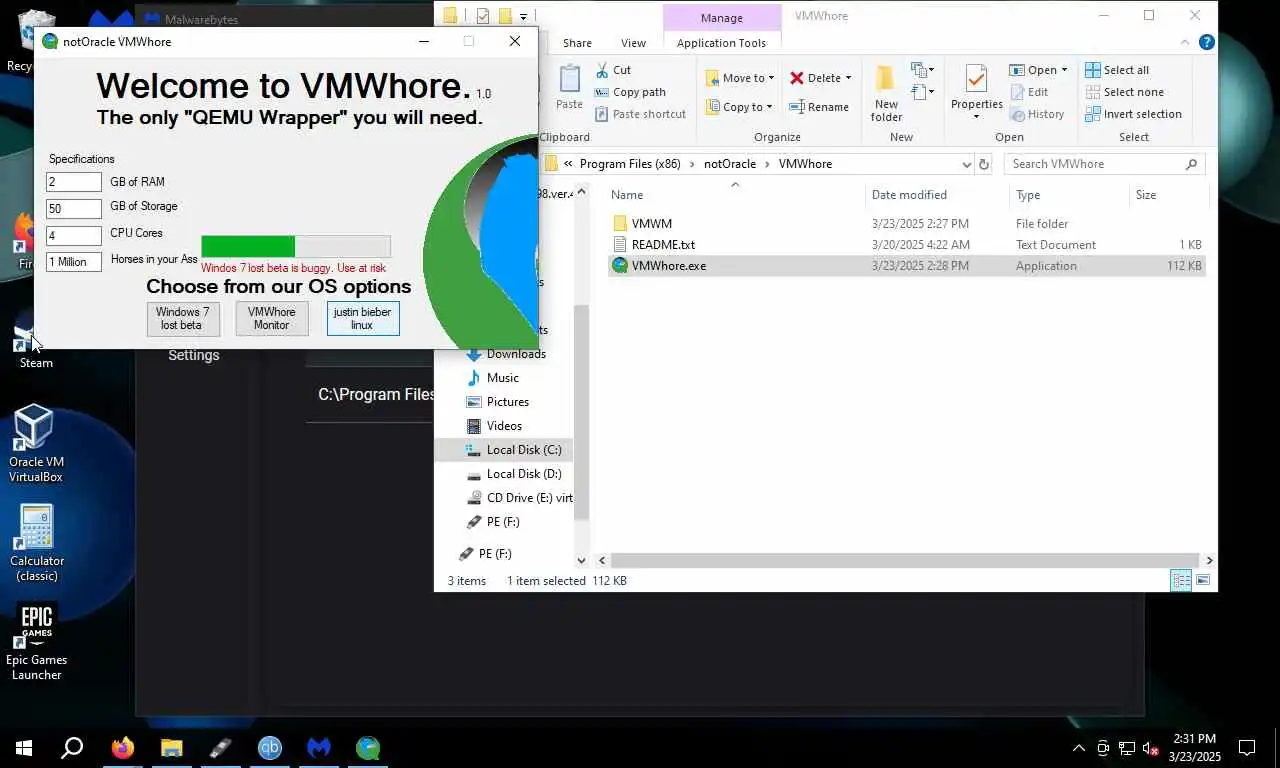Click the GB of Storage input field
This screenshot has height=768, width=1280.
(x=74, y=209)
